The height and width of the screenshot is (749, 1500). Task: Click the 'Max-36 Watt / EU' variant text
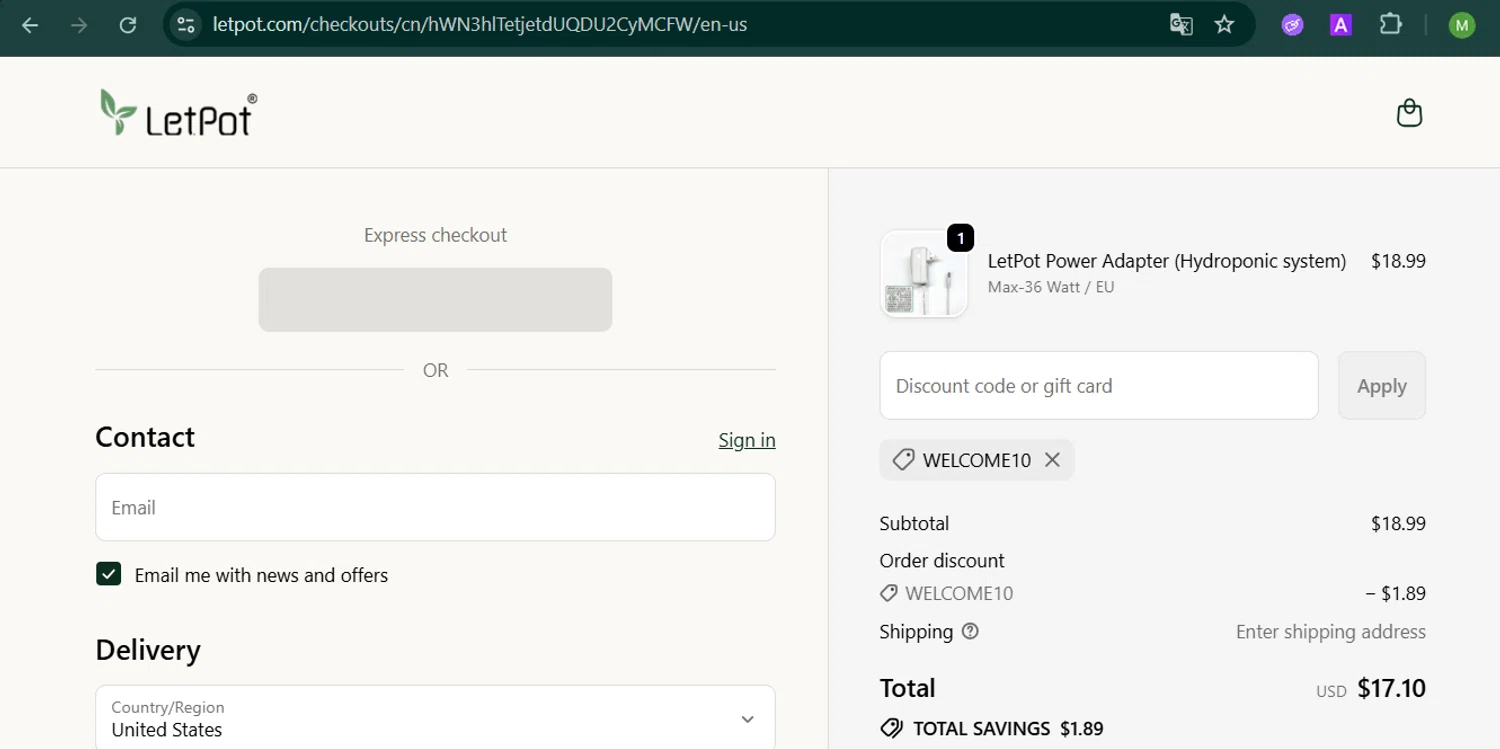point(1051,287)
